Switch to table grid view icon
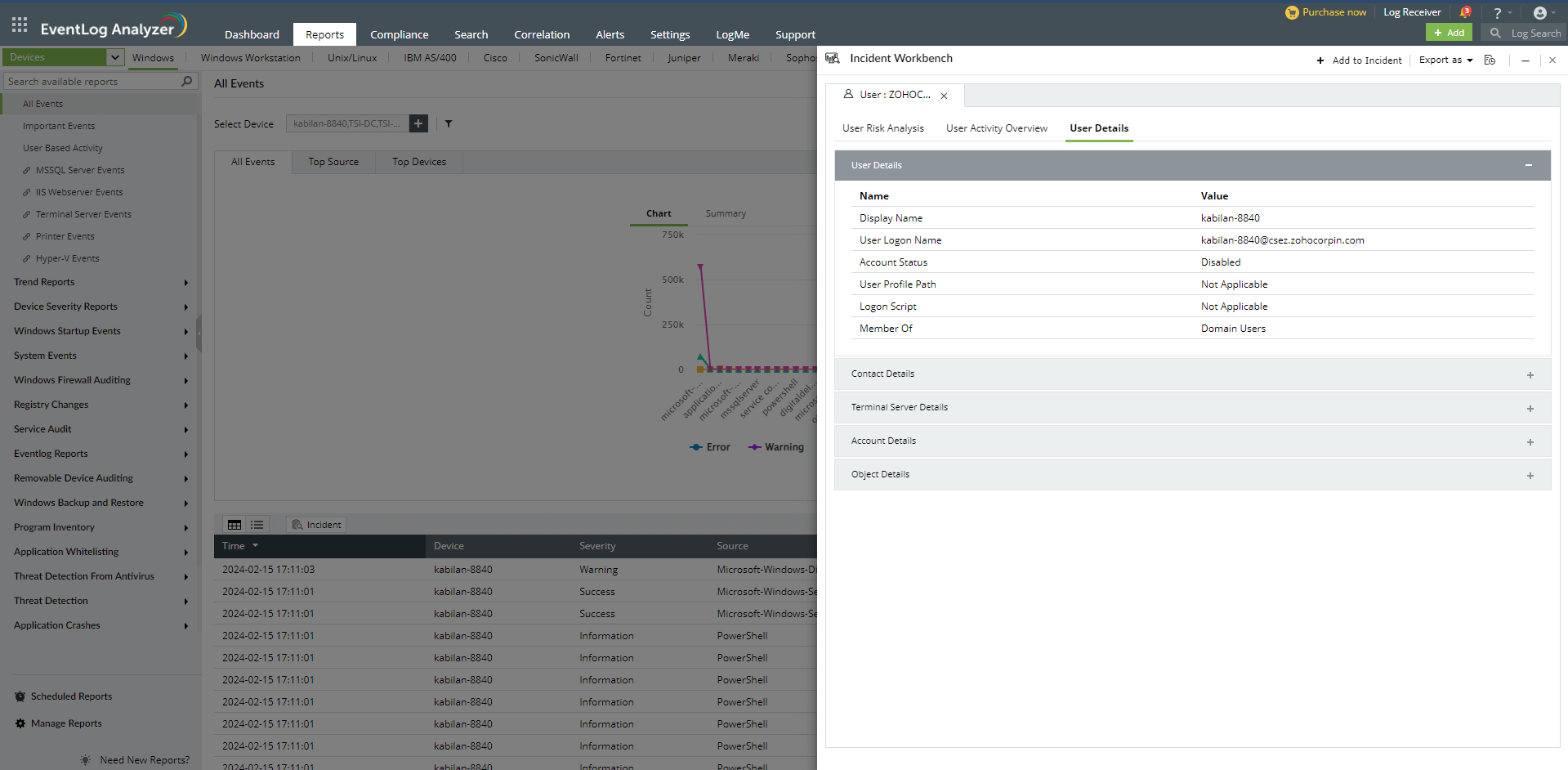The width and height of the screenshot is (1568, 770). pyautogui.click(x=235, y=525)
